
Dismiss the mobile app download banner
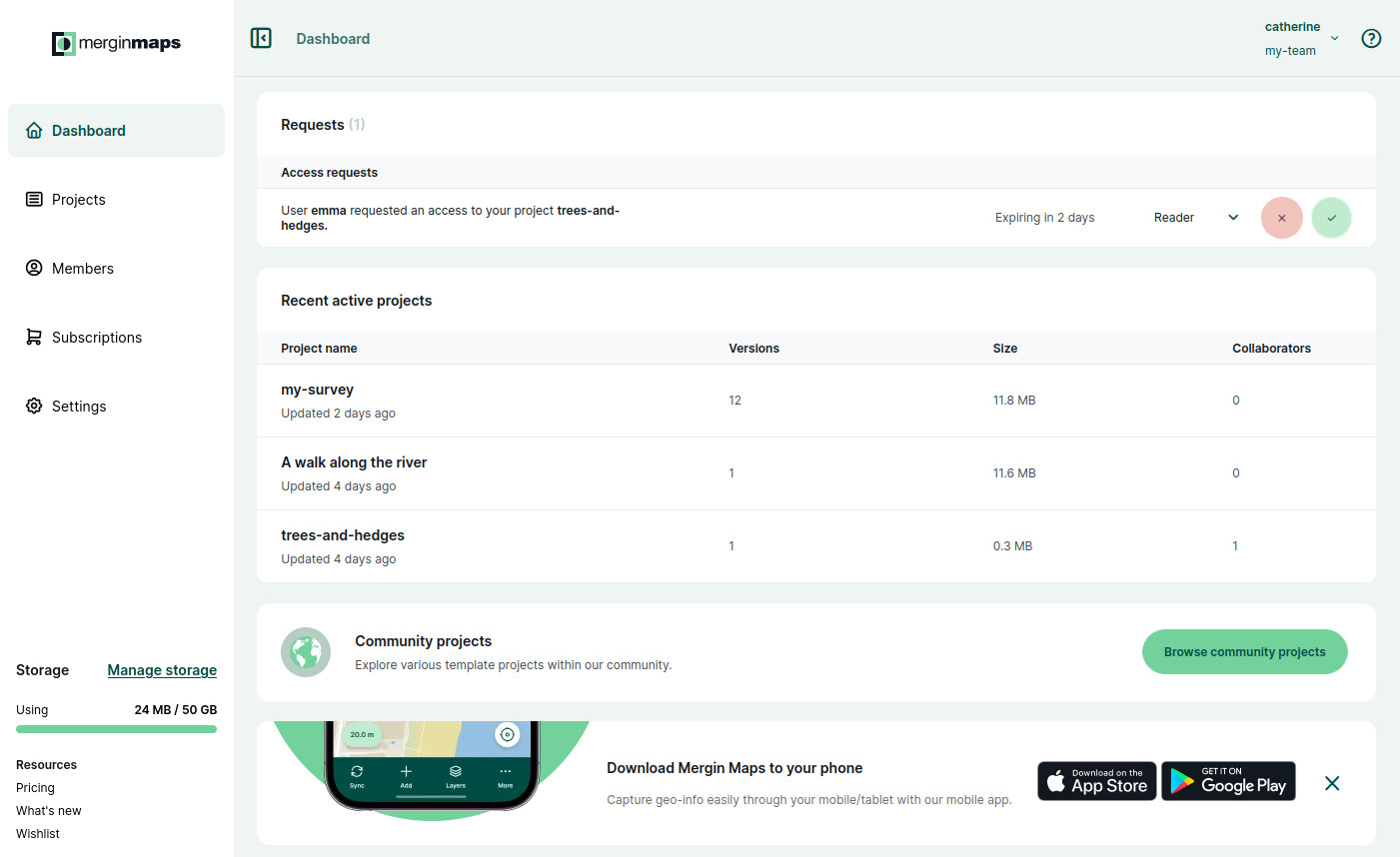(x=1332, y=783)
